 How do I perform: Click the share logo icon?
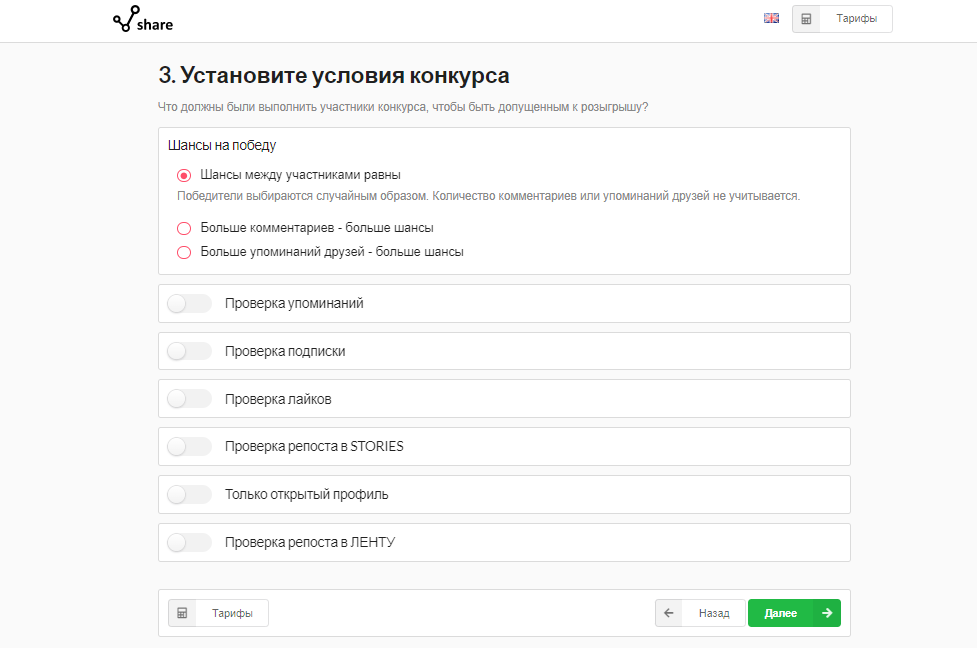point(127,17)
